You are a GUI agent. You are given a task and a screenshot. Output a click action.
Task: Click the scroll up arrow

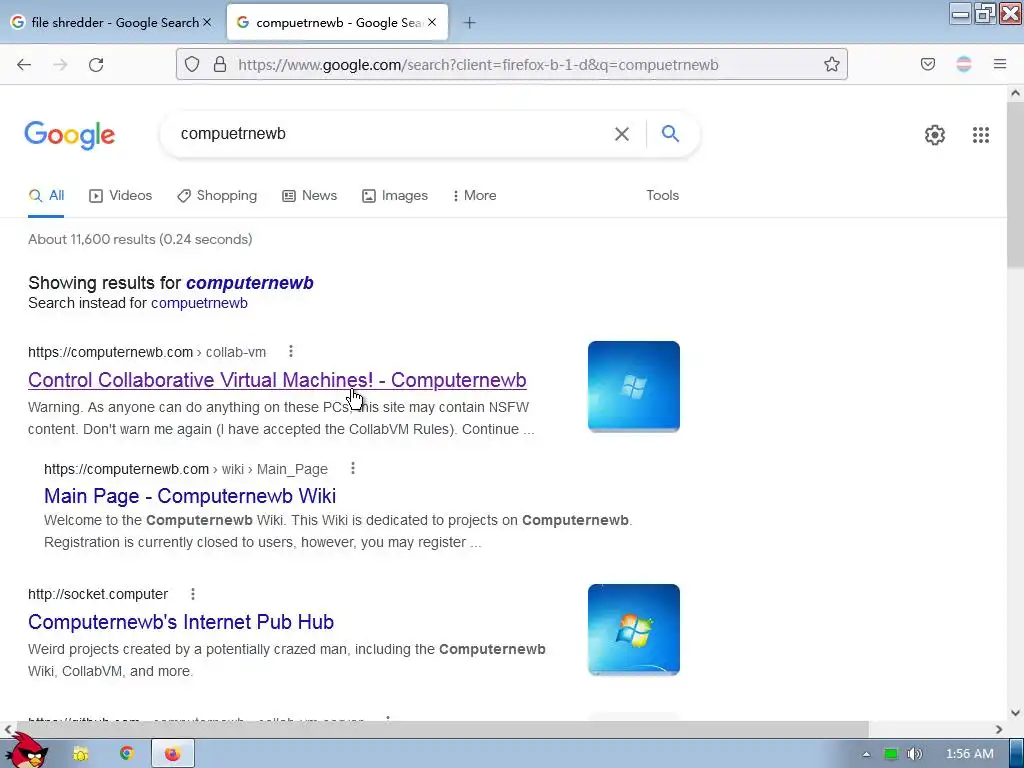[1015, 93]
